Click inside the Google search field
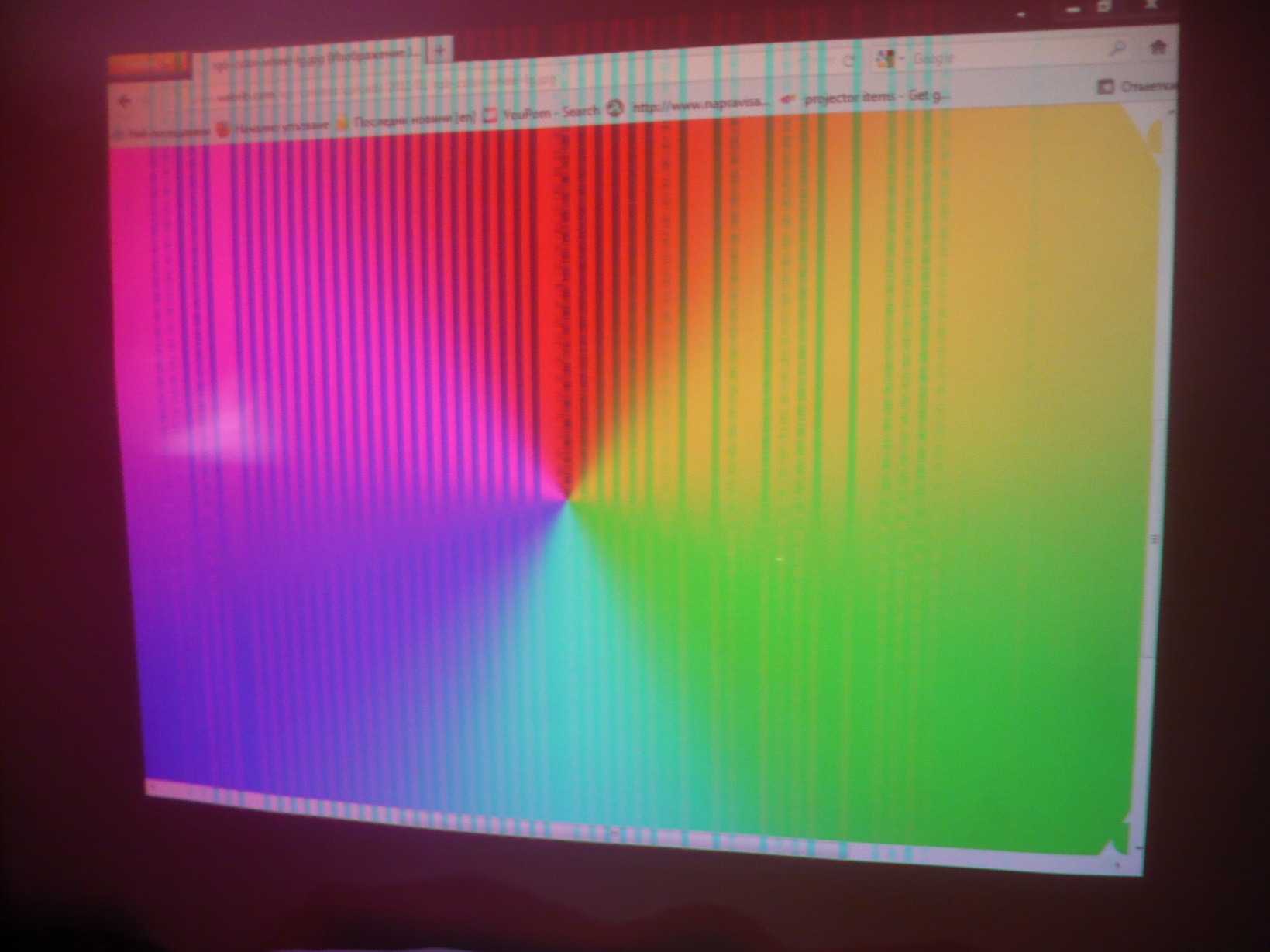The height and width of the screenshot is (952, 1270). 1007,56
